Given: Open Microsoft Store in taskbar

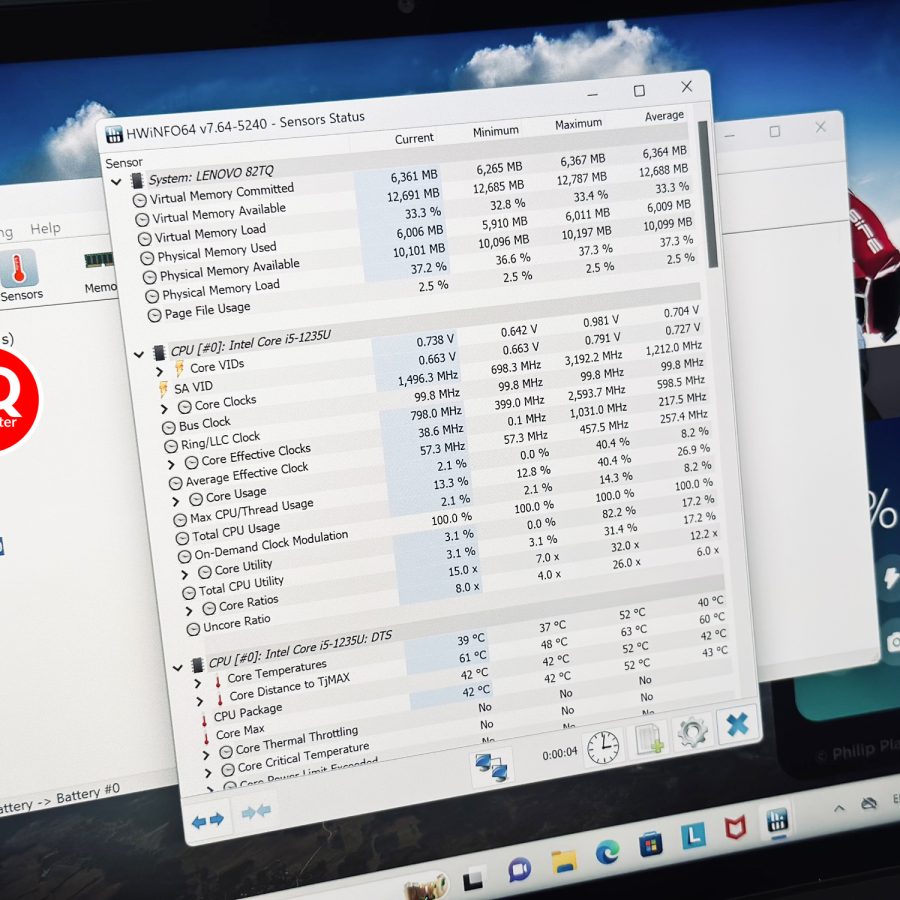Looking at the screenshot, I should pos(650,845).
